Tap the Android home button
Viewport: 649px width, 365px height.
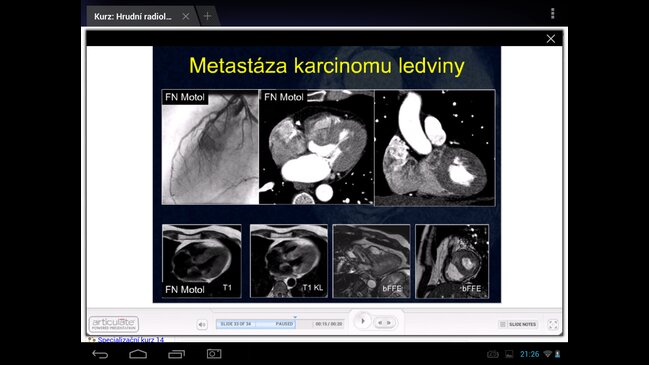pos(138,354)
